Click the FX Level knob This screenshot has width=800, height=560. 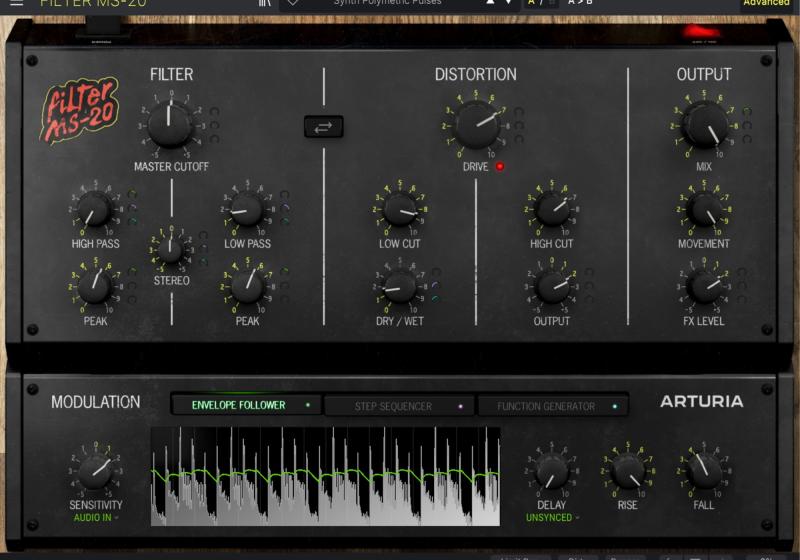click(704, 287)
